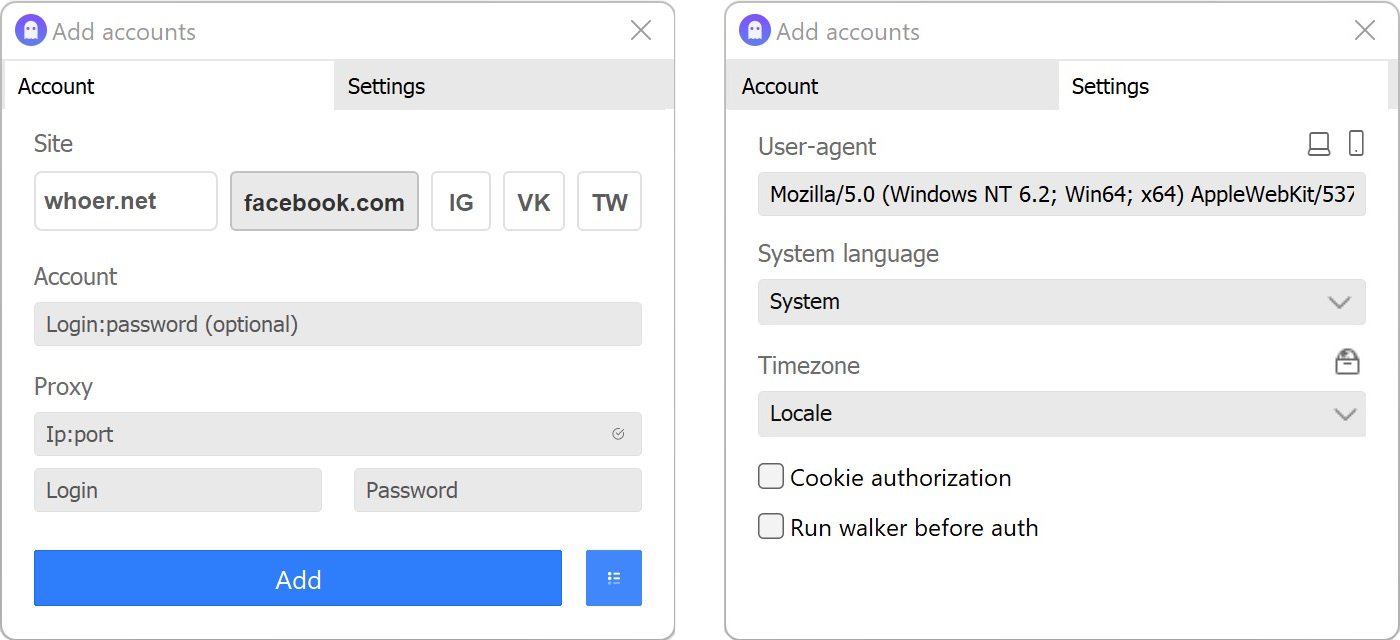The width and height of the screenshot is (1400, 640).
Task: Enable Cookie authorization checkbox
Action: coord(770,477)
